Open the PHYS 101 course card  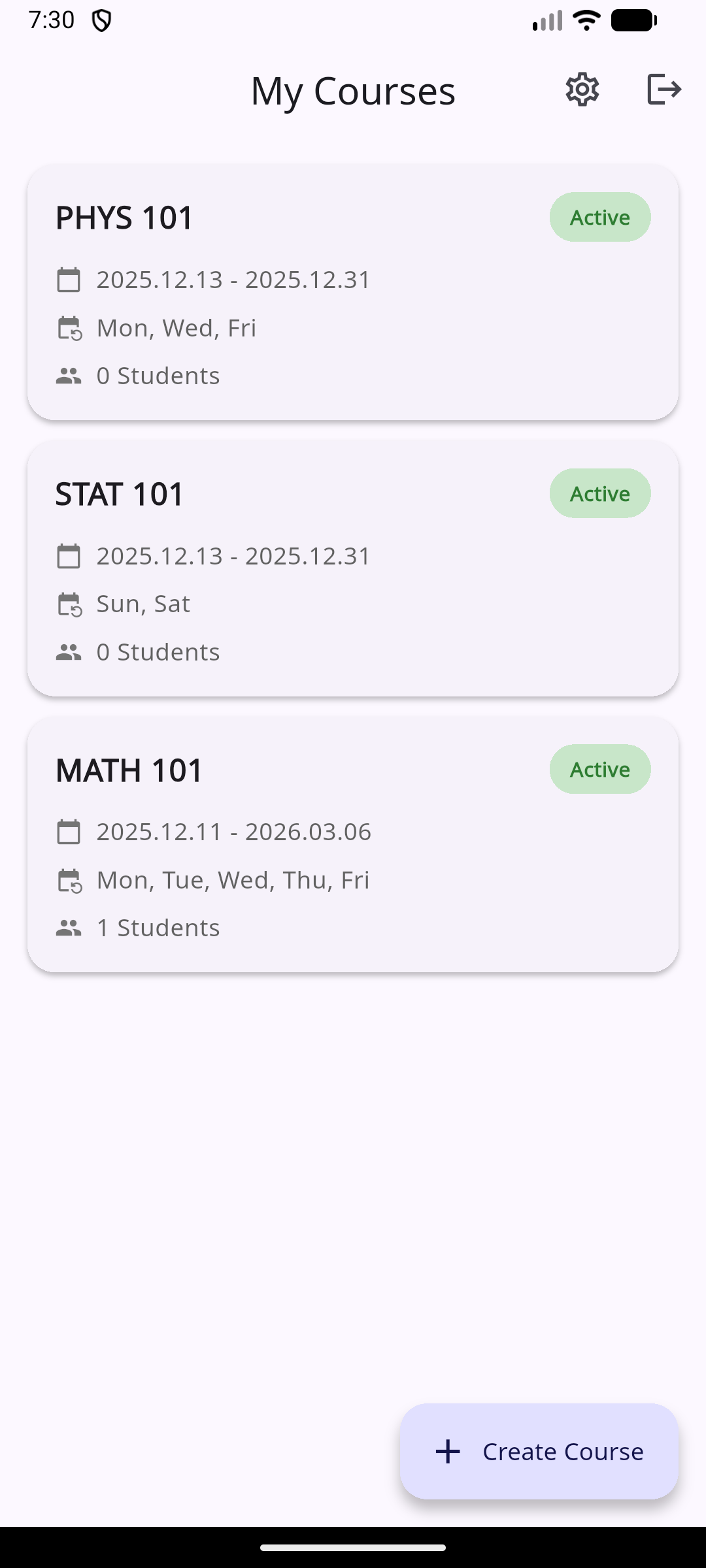click(x=353, y=291)
